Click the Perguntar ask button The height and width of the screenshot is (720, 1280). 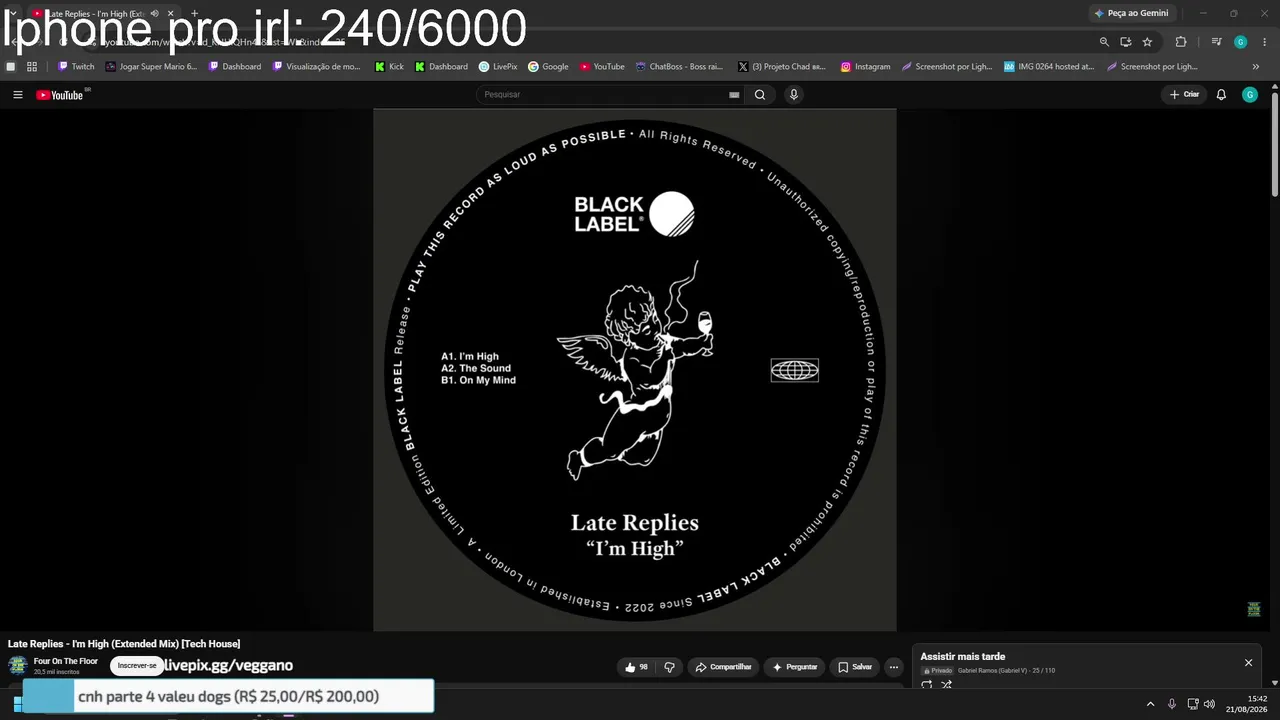point(795,667)
